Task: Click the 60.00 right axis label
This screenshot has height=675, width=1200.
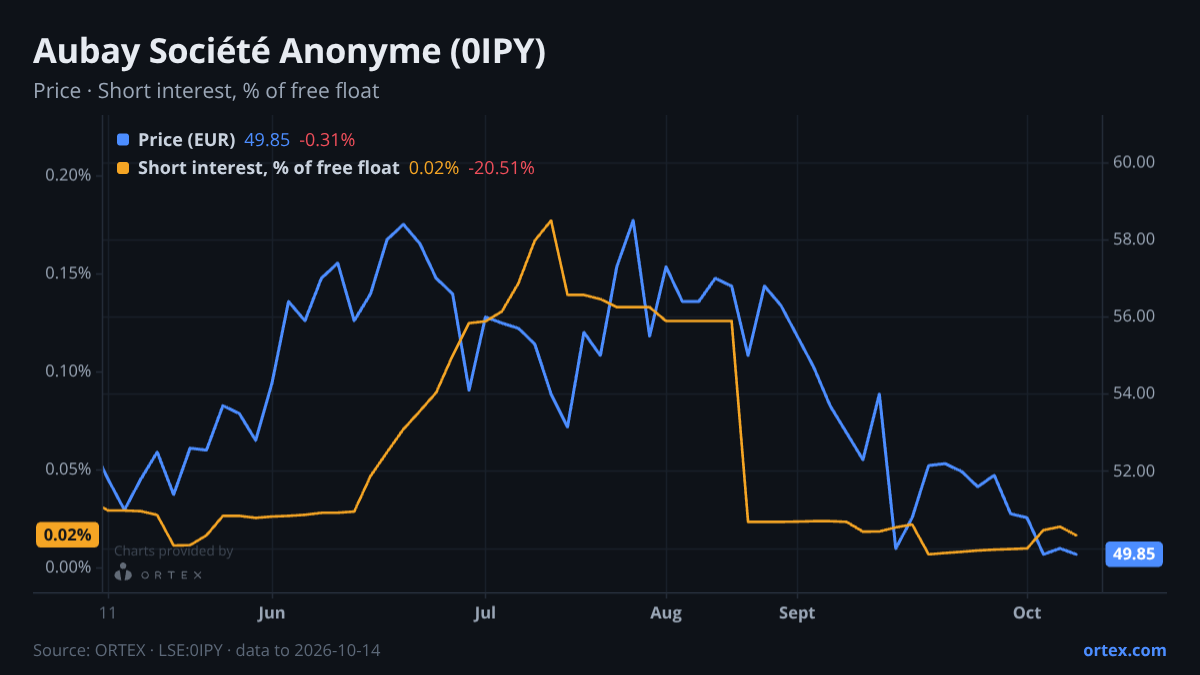Action: (1134, 162)
